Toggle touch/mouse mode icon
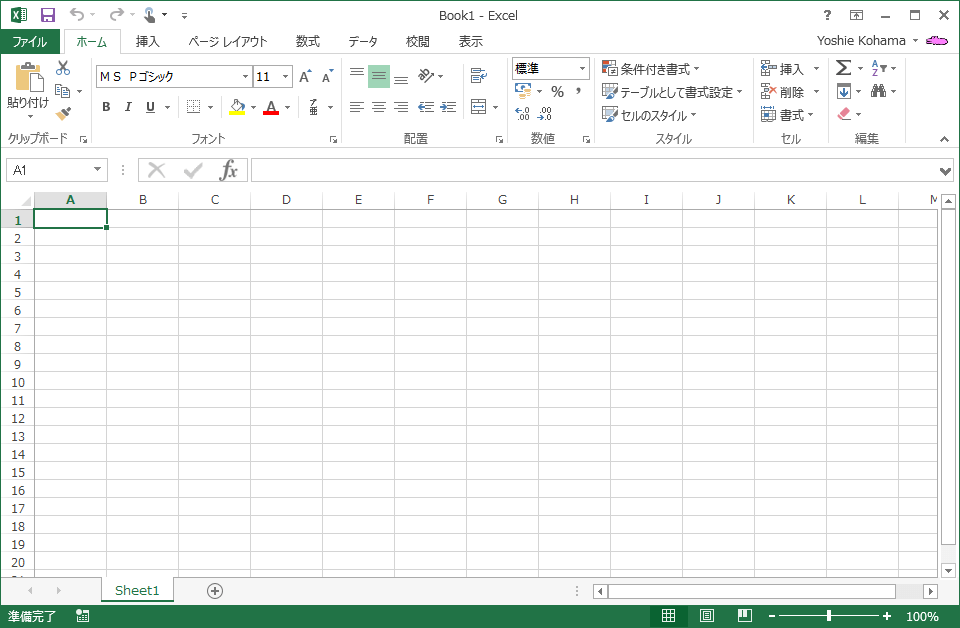Screen dimensions: 960x628 coord(149,15)
